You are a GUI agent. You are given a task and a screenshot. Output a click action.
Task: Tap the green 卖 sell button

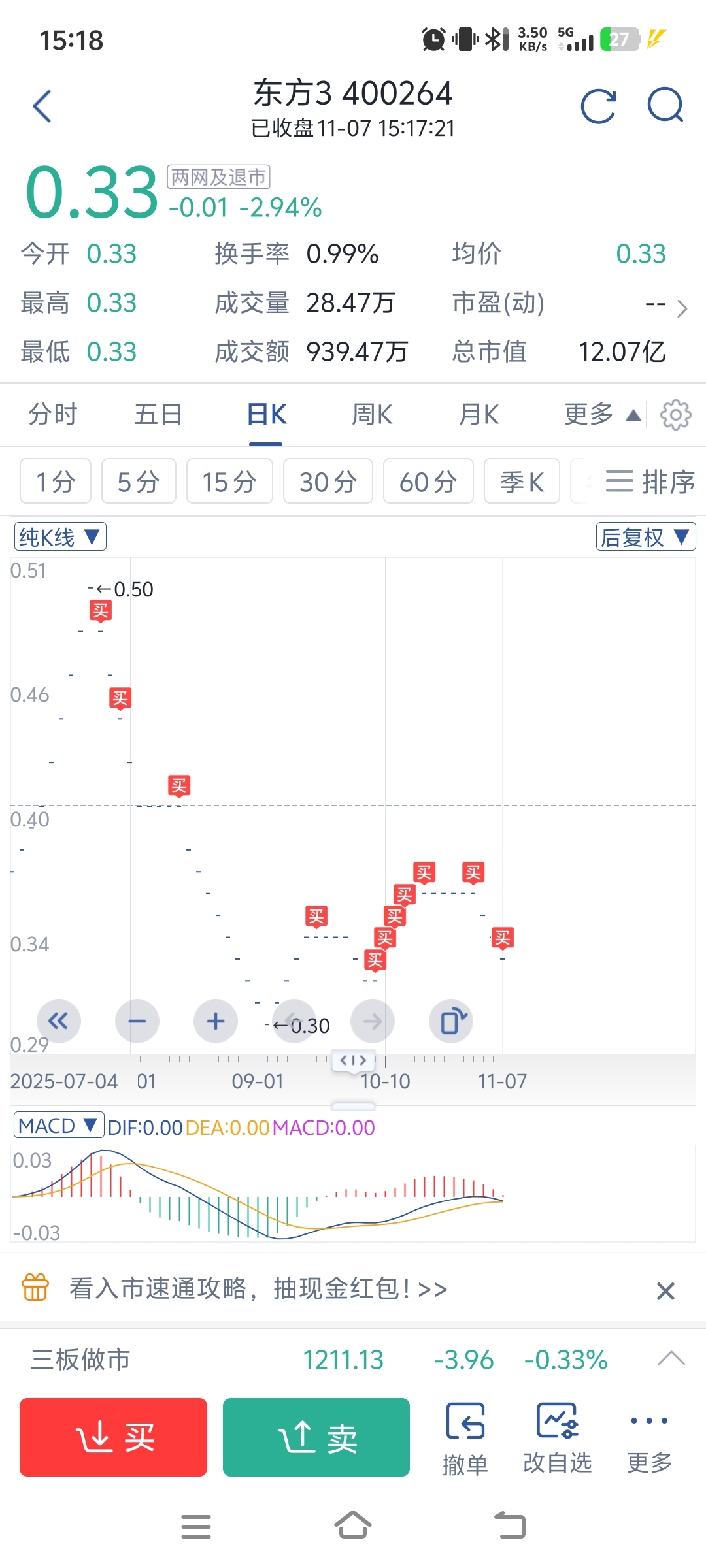coord(316,1437)
